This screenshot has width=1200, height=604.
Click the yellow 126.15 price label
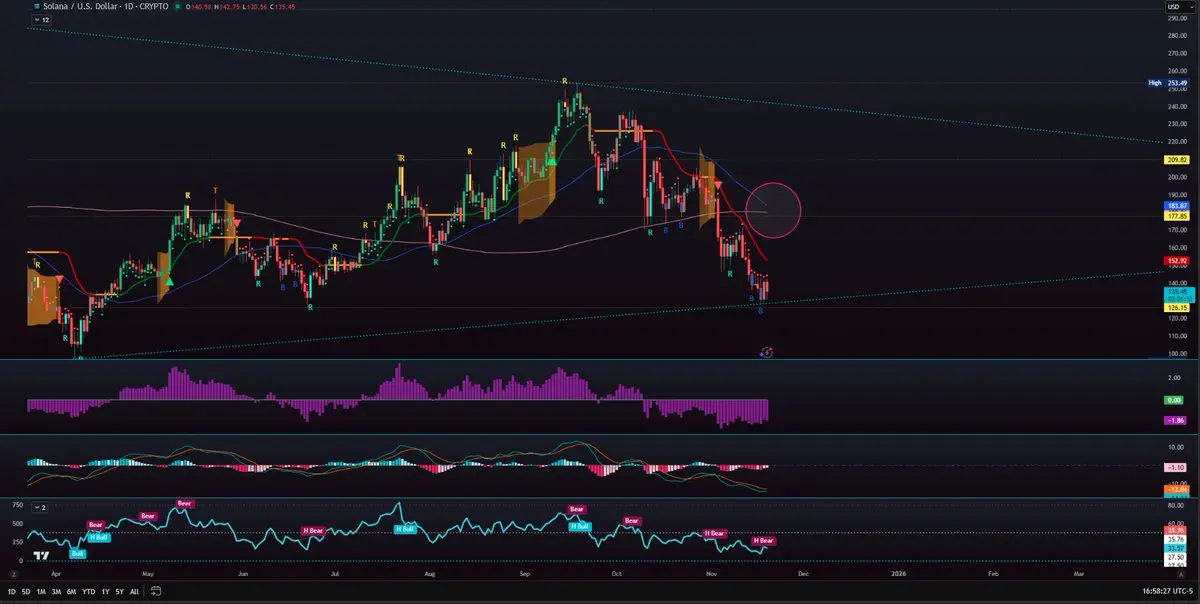point(1177,308)
